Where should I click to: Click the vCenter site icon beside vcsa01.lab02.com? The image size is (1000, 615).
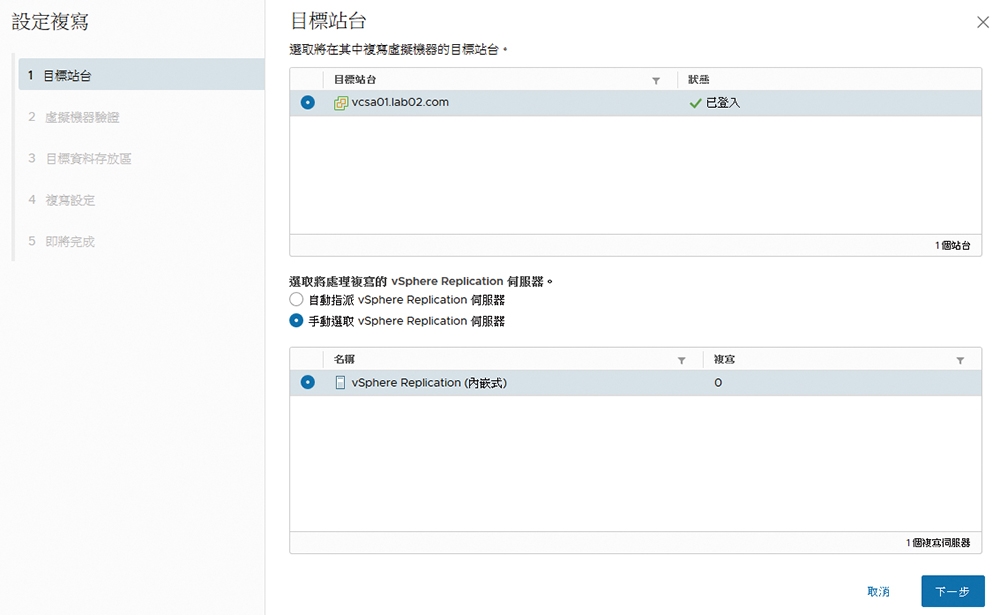pos(341,103)
